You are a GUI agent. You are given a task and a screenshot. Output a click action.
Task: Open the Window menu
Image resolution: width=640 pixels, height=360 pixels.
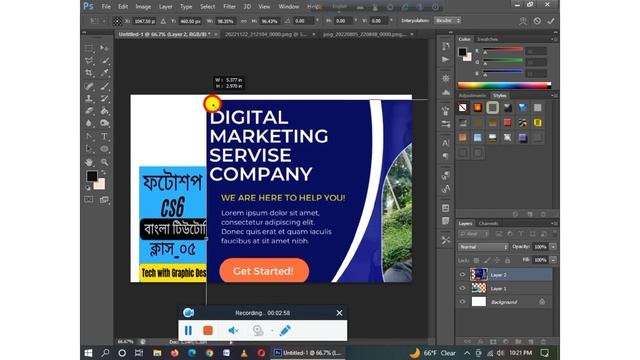(x=289, y=7)
